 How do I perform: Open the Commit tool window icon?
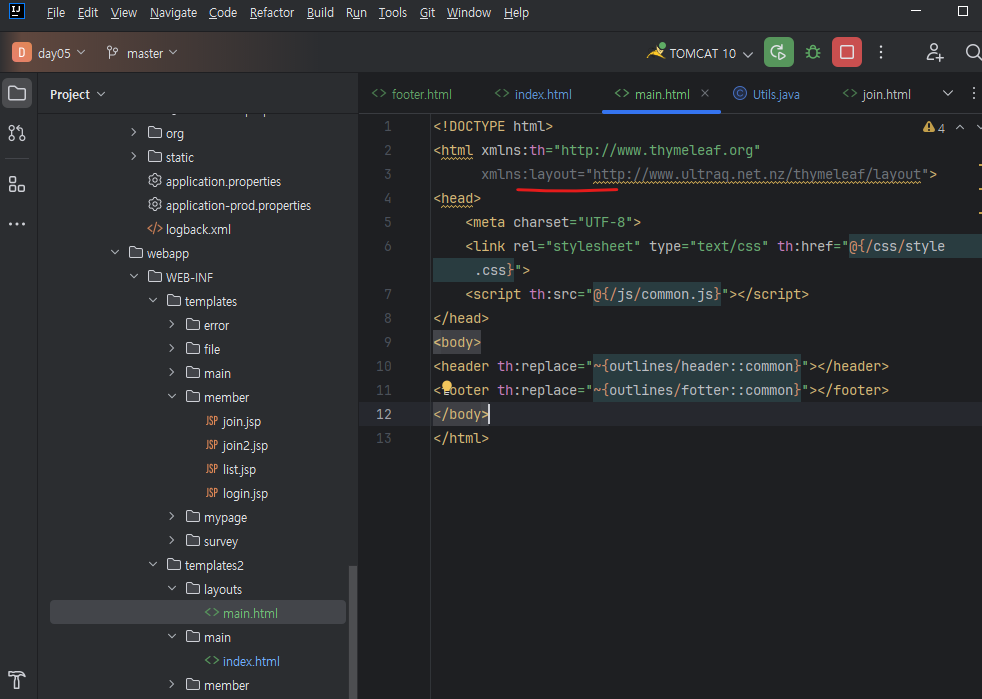17,133
